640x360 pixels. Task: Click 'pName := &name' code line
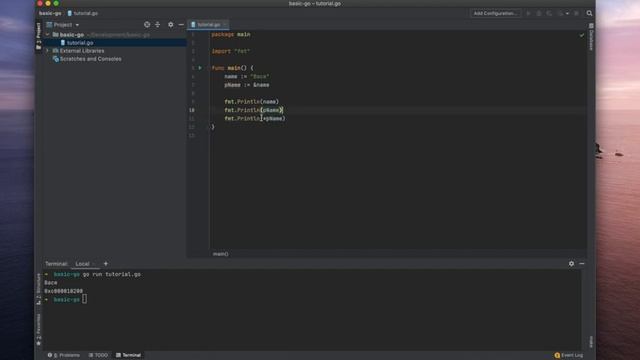[x=247, y=85]
